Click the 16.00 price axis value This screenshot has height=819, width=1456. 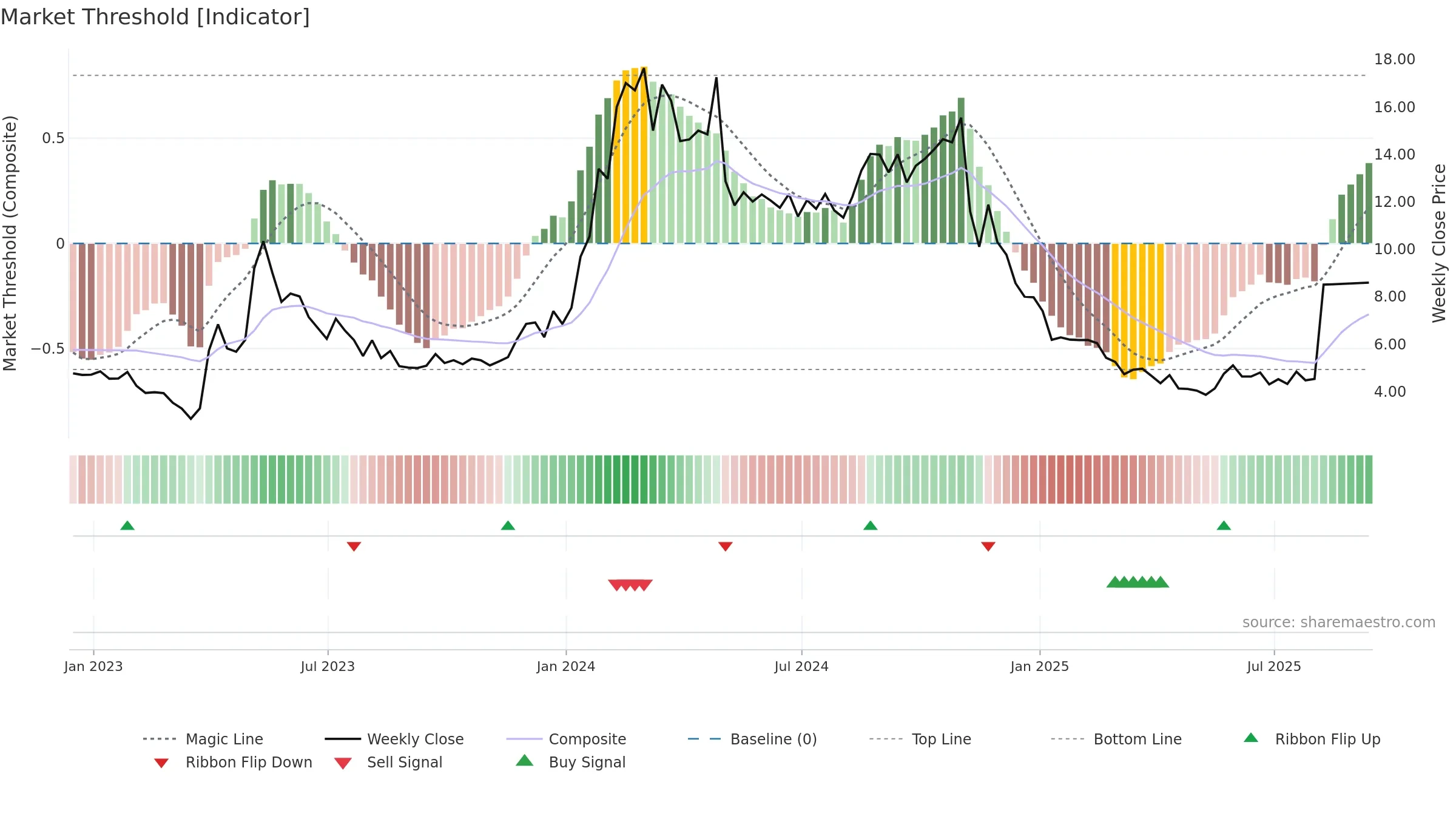pos(1395,107)
